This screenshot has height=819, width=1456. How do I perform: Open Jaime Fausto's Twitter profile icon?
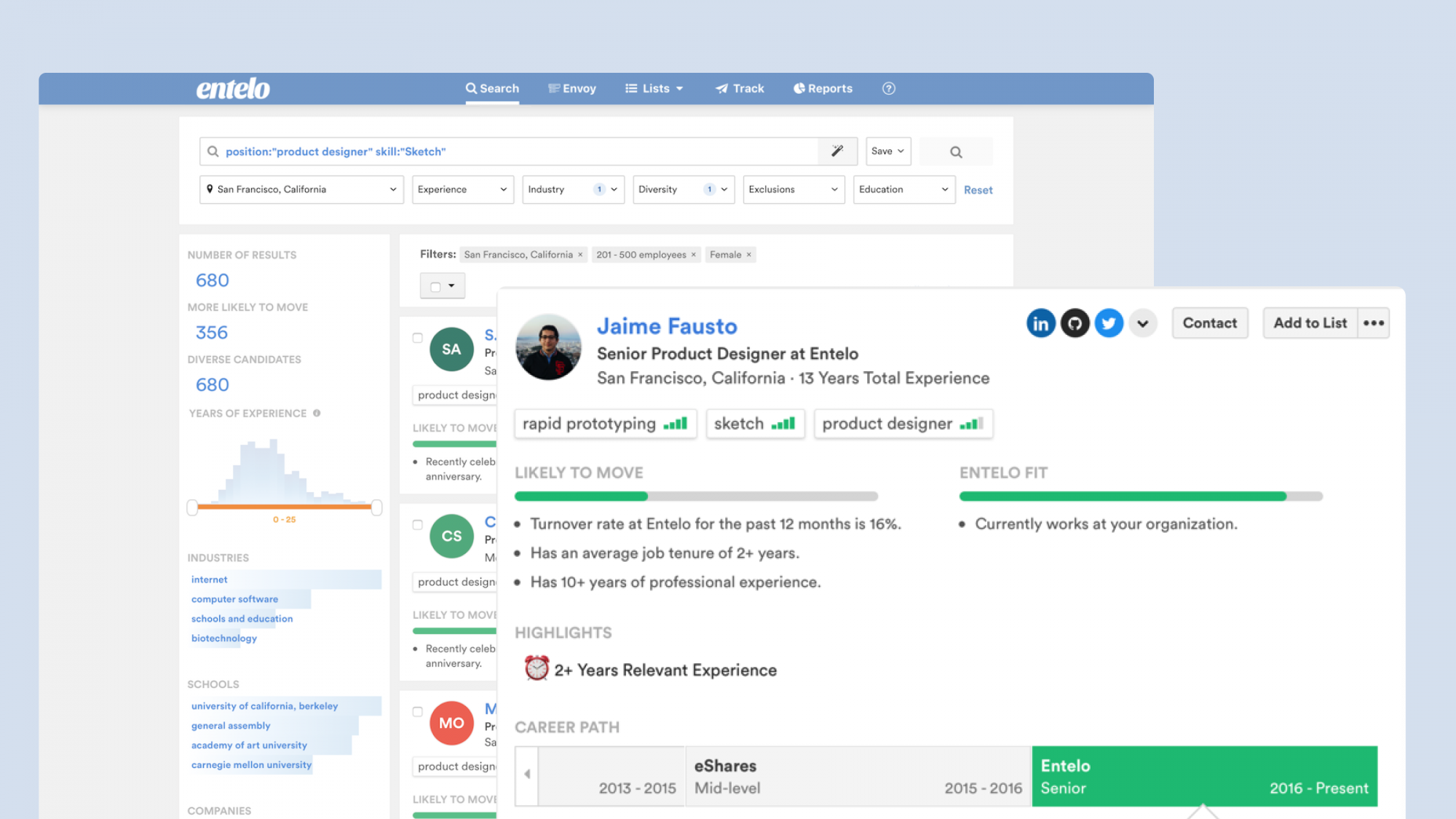click(1109, 323)
